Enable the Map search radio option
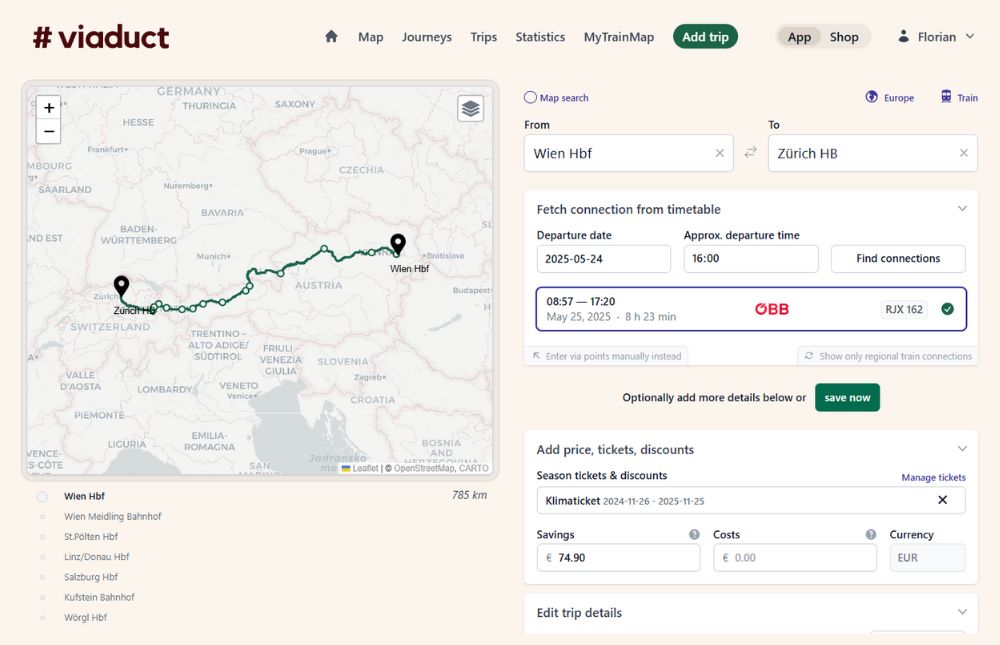 click(530, 98)
